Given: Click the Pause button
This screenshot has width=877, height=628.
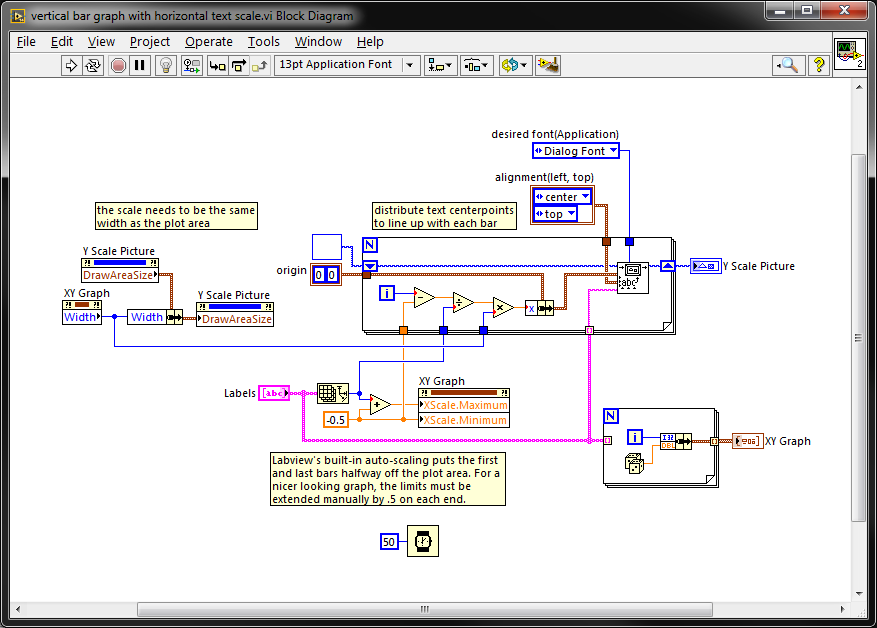Looking at the screenshot, I should click(x=140, y=65).
